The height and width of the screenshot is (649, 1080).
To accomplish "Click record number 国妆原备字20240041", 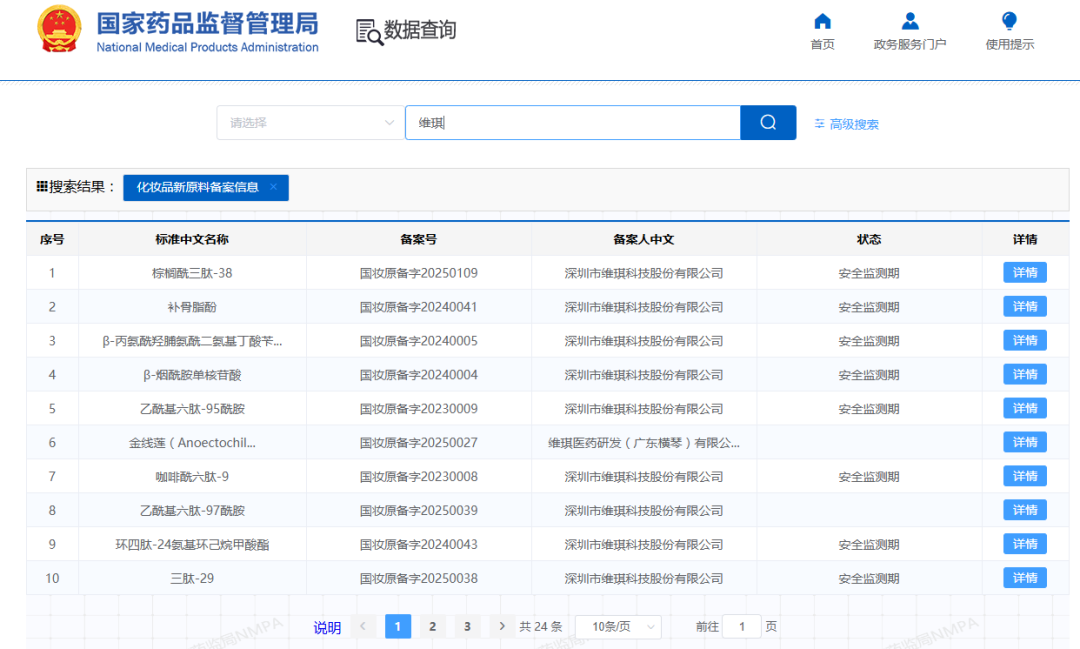I will coord(418,307).
